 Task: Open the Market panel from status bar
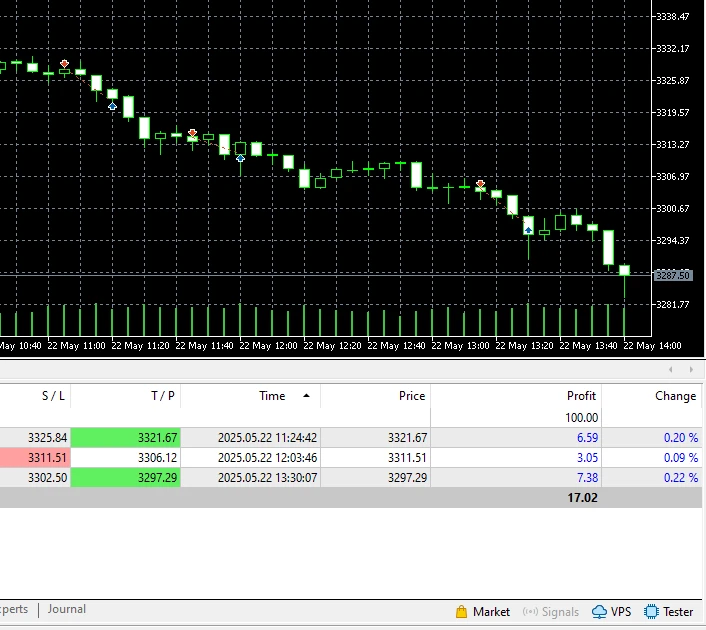[x=482, y=611]
